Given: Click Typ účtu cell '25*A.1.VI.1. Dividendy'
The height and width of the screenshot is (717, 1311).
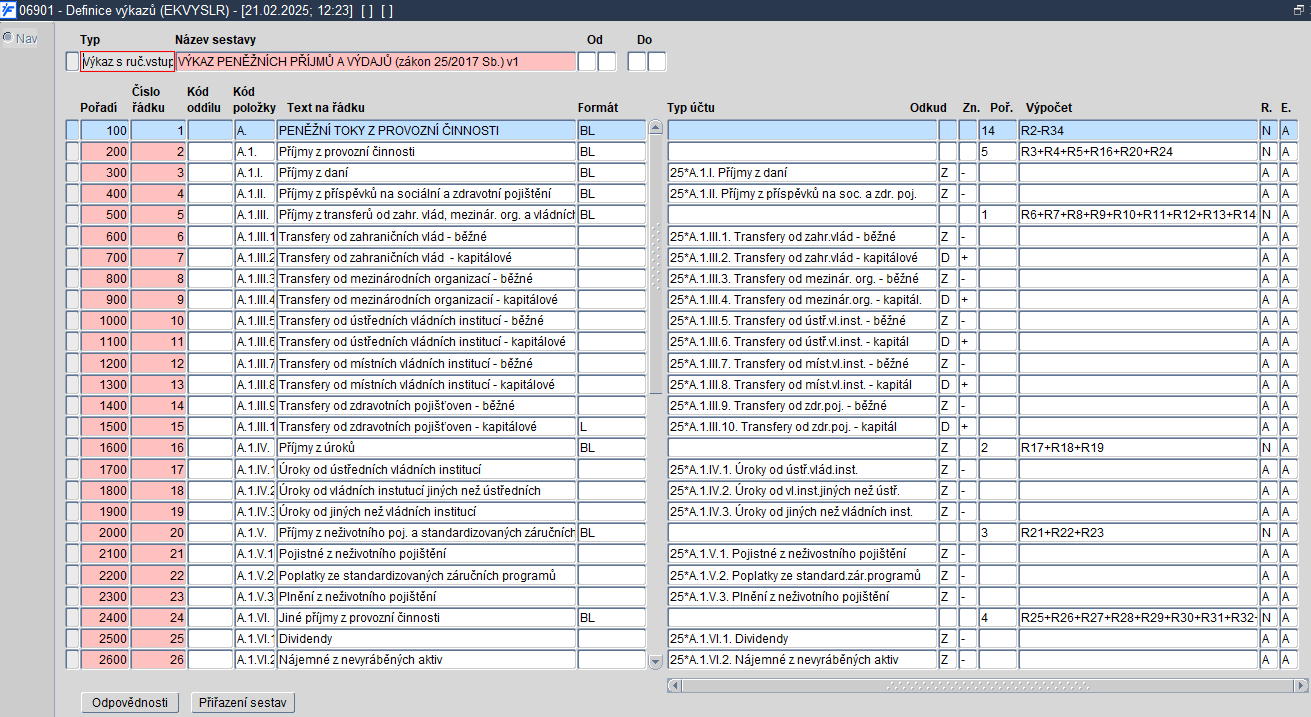Looking at the screenshot, I should [802, 639].
